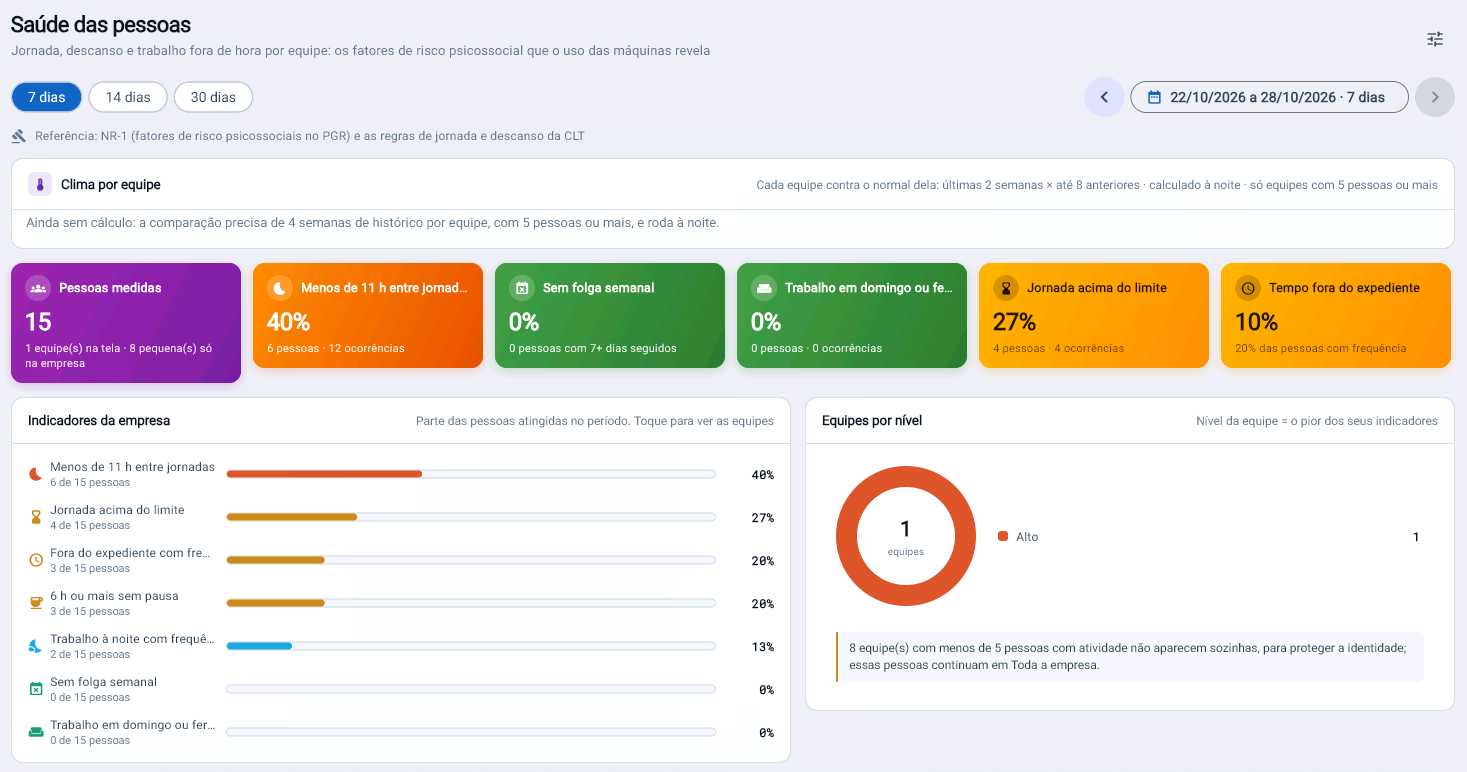Expand 6 h ou mais sem pausa indicator row
The image size is (1467, 772).
[401, 603]
